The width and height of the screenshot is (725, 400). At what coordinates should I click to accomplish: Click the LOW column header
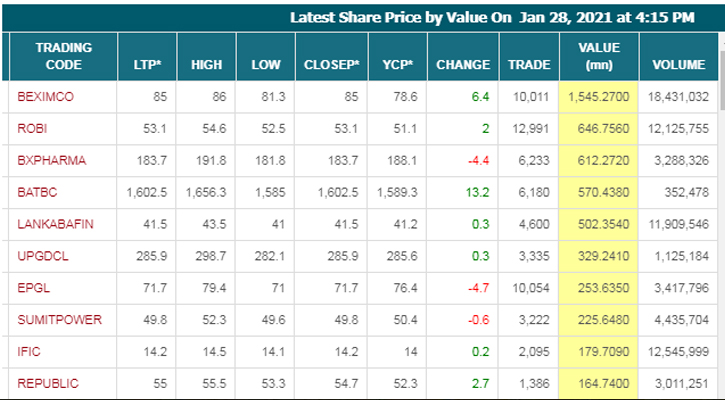tap(265, 65)
